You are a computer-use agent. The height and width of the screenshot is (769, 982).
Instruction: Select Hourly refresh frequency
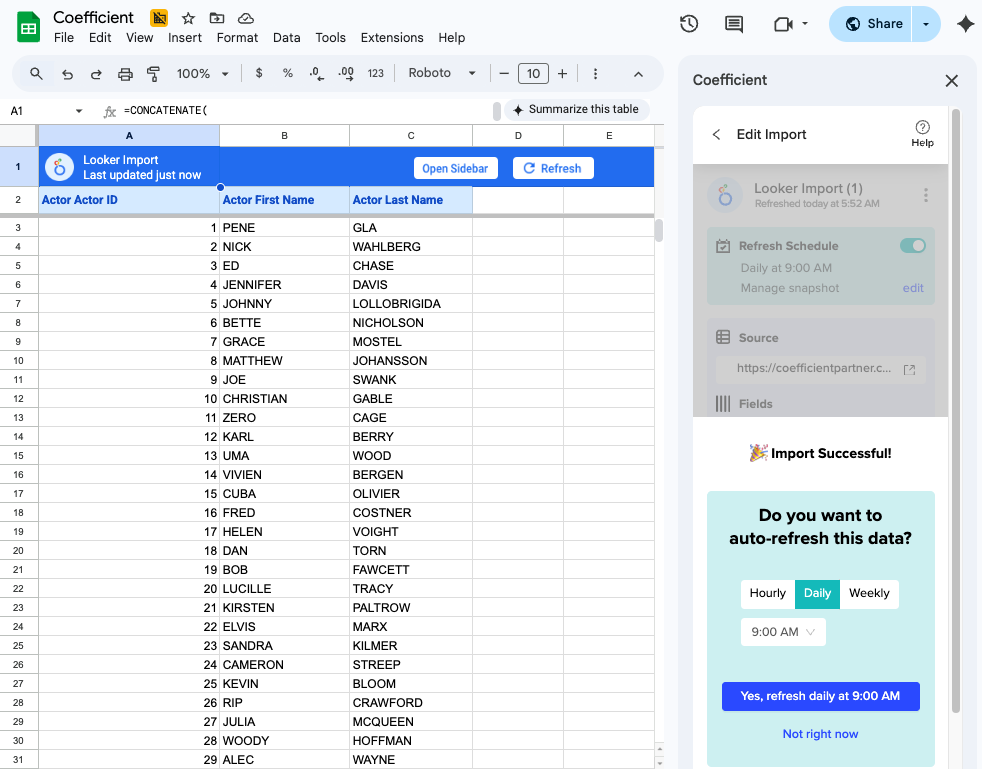pos(767,593)
